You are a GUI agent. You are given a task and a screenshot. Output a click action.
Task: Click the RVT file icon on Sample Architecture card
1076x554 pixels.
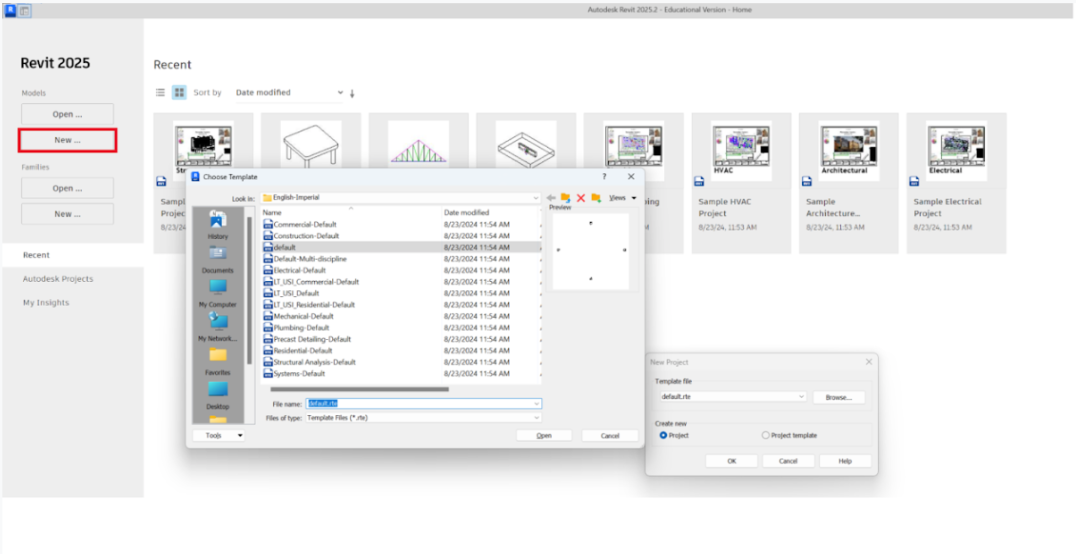[807, 181]
